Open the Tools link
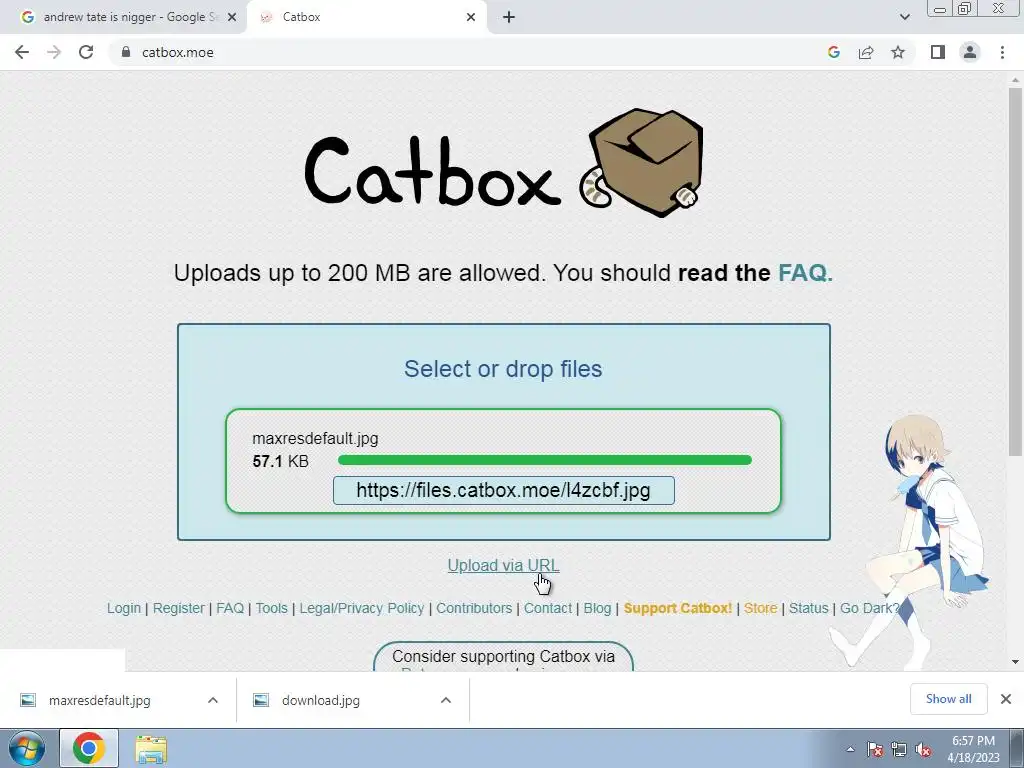Screen dimensions: 1024x768 click(272, 608)
